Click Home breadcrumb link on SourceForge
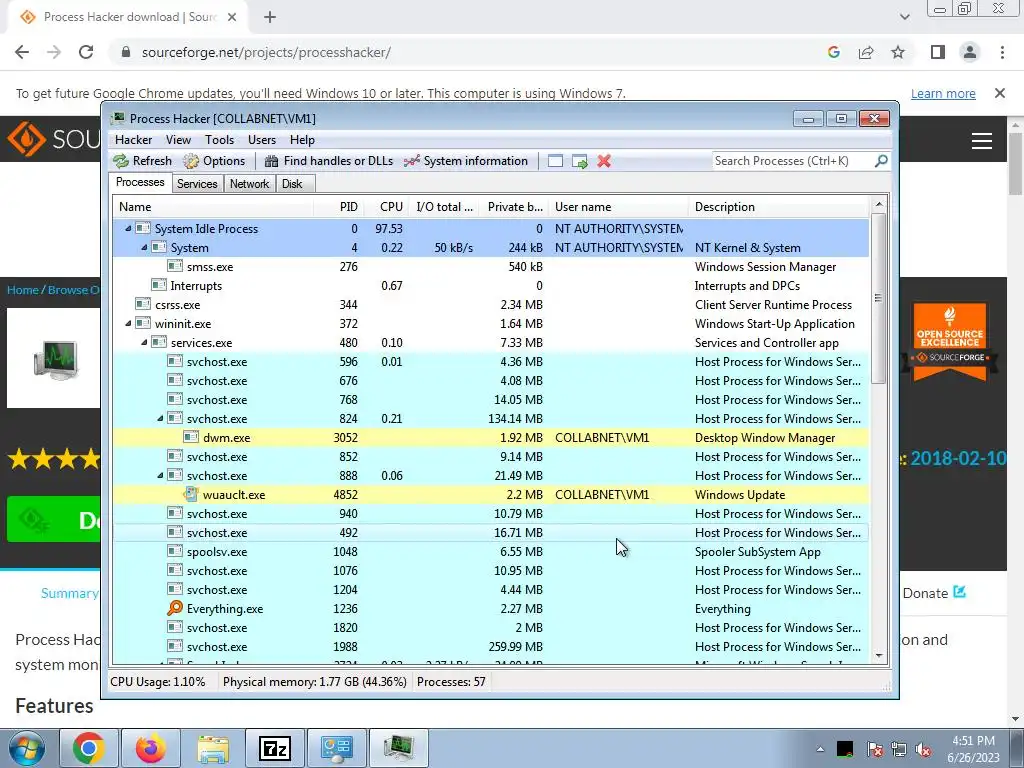The height and width of the screenshot is (768, 1024). pos(23,290)
